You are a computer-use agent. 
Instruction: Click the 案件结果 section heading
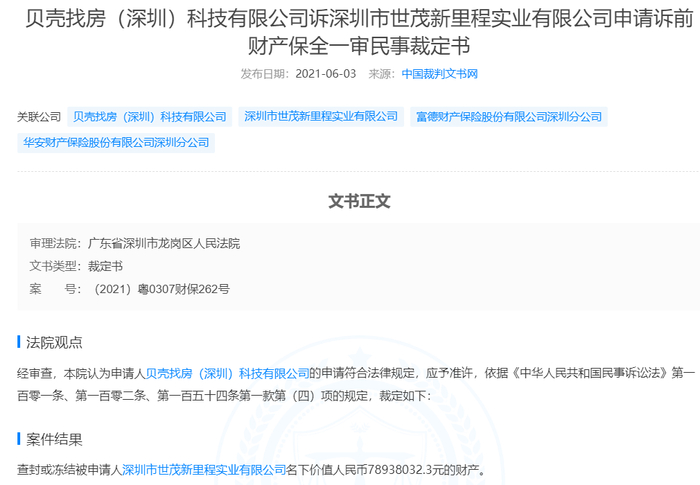(x=54, y=439)
